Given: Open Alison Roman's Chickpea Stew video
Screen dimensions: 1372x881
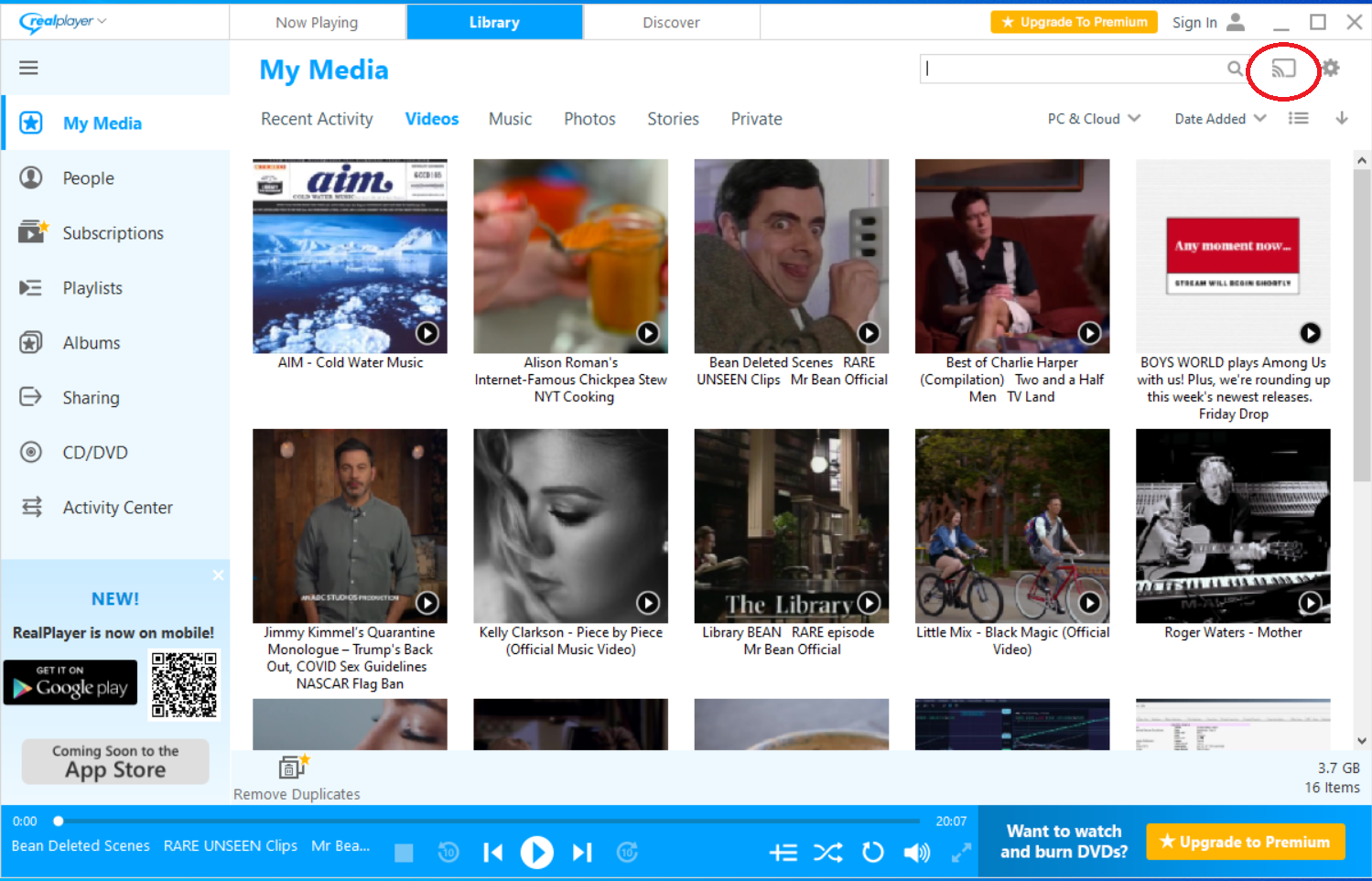Looking at the screenshot, I should click(x=570, y=256).
